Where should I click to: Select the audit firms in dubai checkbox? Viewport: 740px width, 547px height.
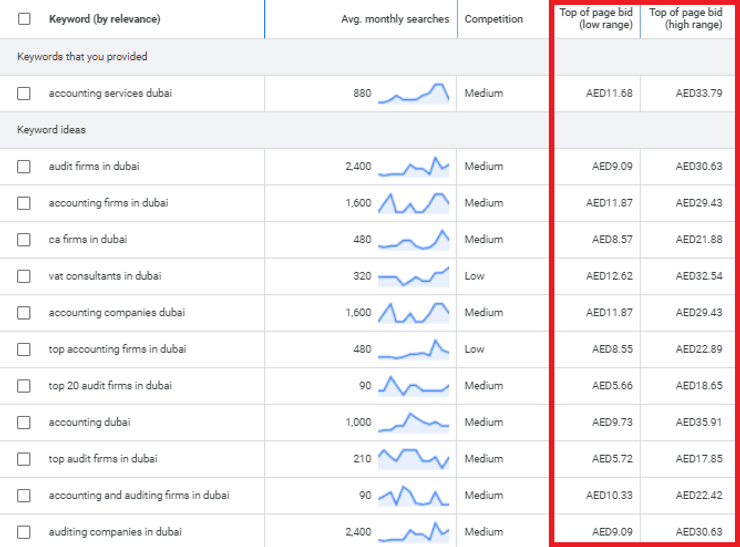click(x=24, y=167)
